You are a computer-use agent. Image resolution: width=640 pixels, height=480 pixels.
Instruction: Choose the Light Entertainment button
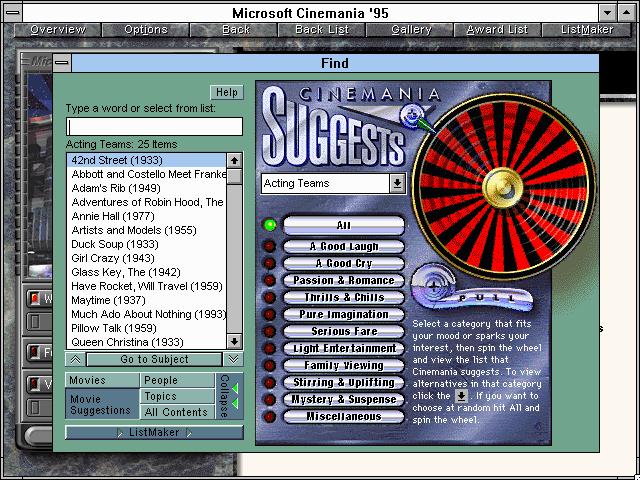(344, 349)
